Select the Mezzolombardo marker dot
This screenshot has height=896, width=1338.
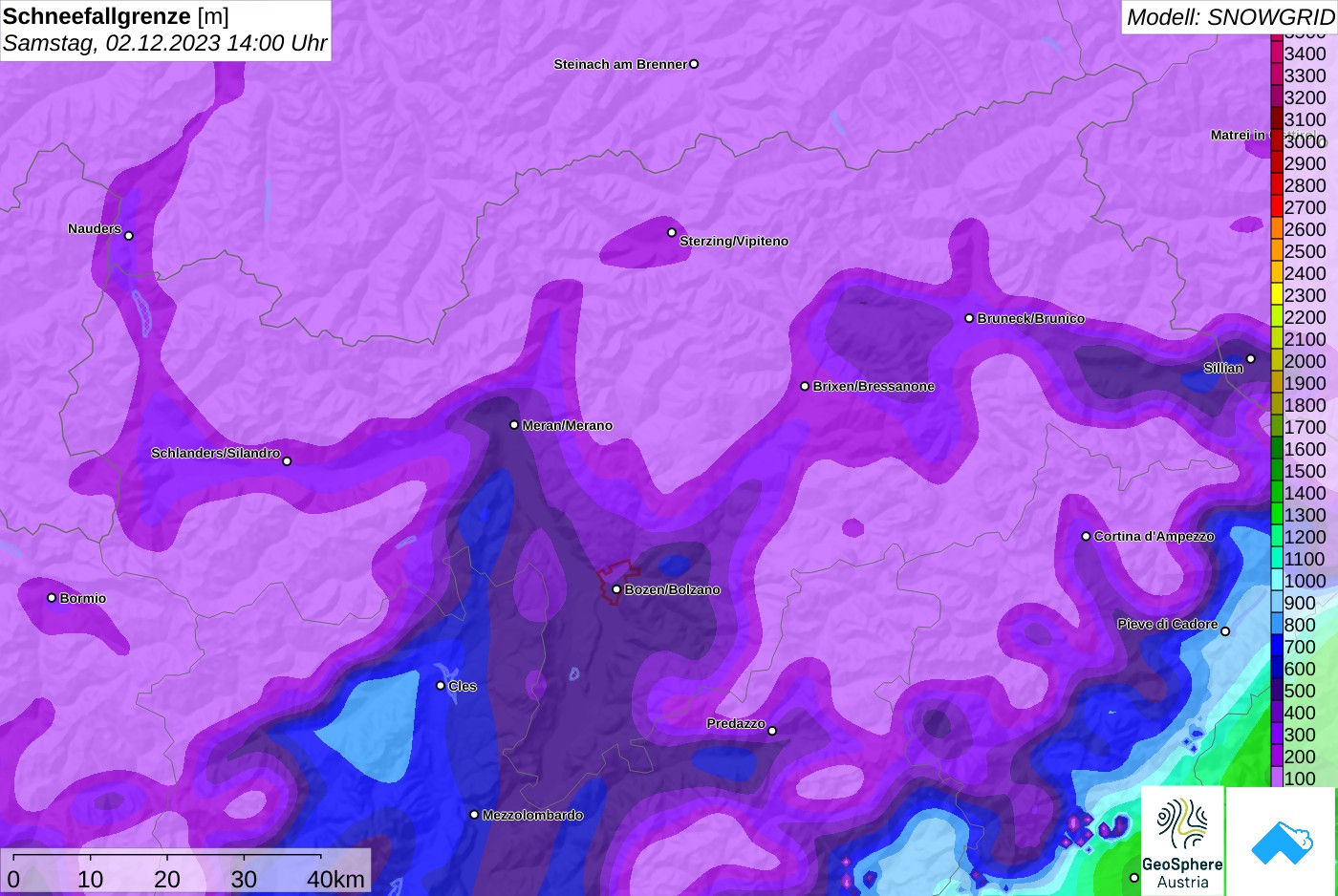coord(474,815)
